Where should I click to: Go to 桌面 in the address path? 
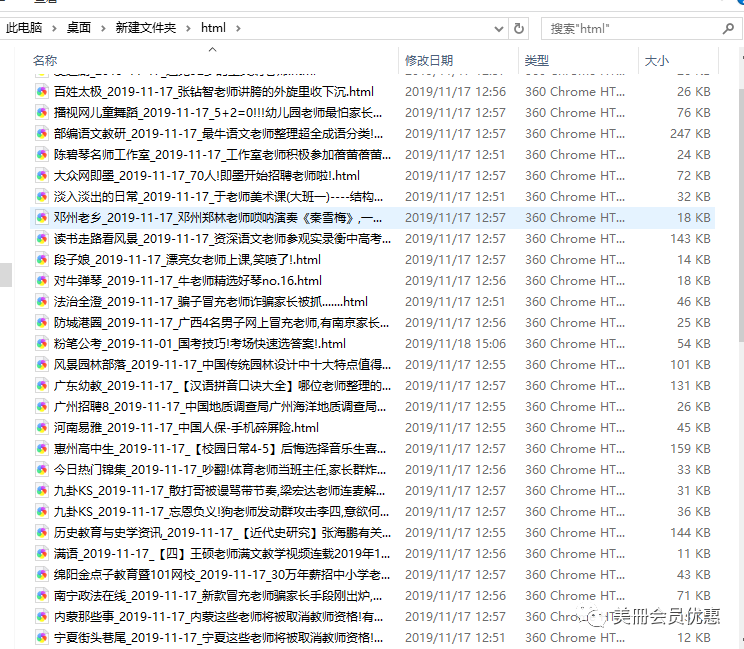click(79, 28)
